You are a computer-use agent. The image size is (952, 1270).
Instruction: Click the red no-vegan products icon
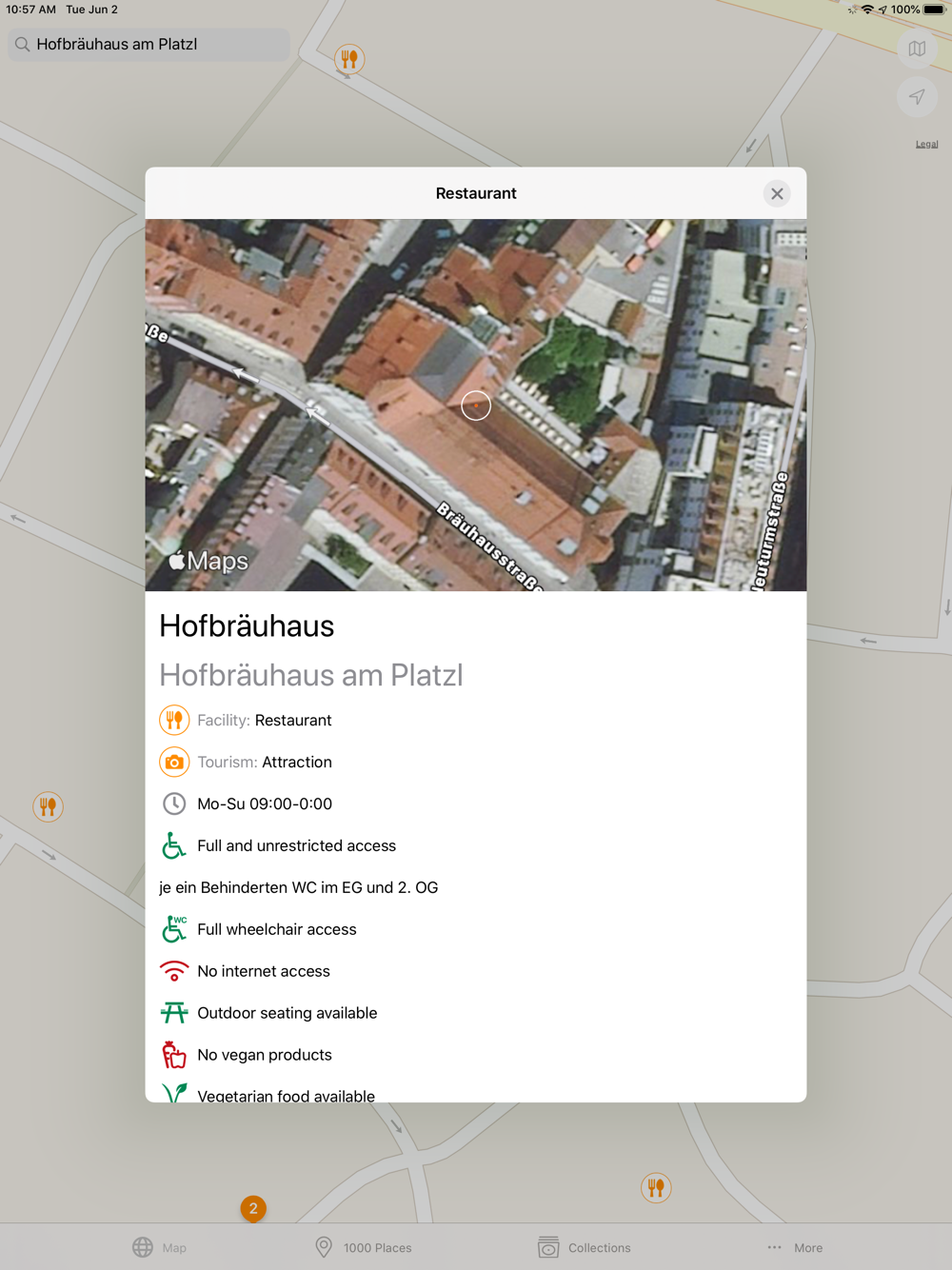(x=174, y=1055)
